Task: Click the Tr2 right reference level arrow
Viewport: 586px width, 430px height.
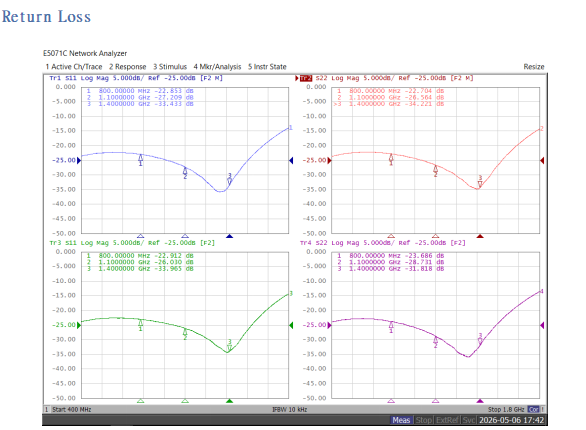Action: 542,160
